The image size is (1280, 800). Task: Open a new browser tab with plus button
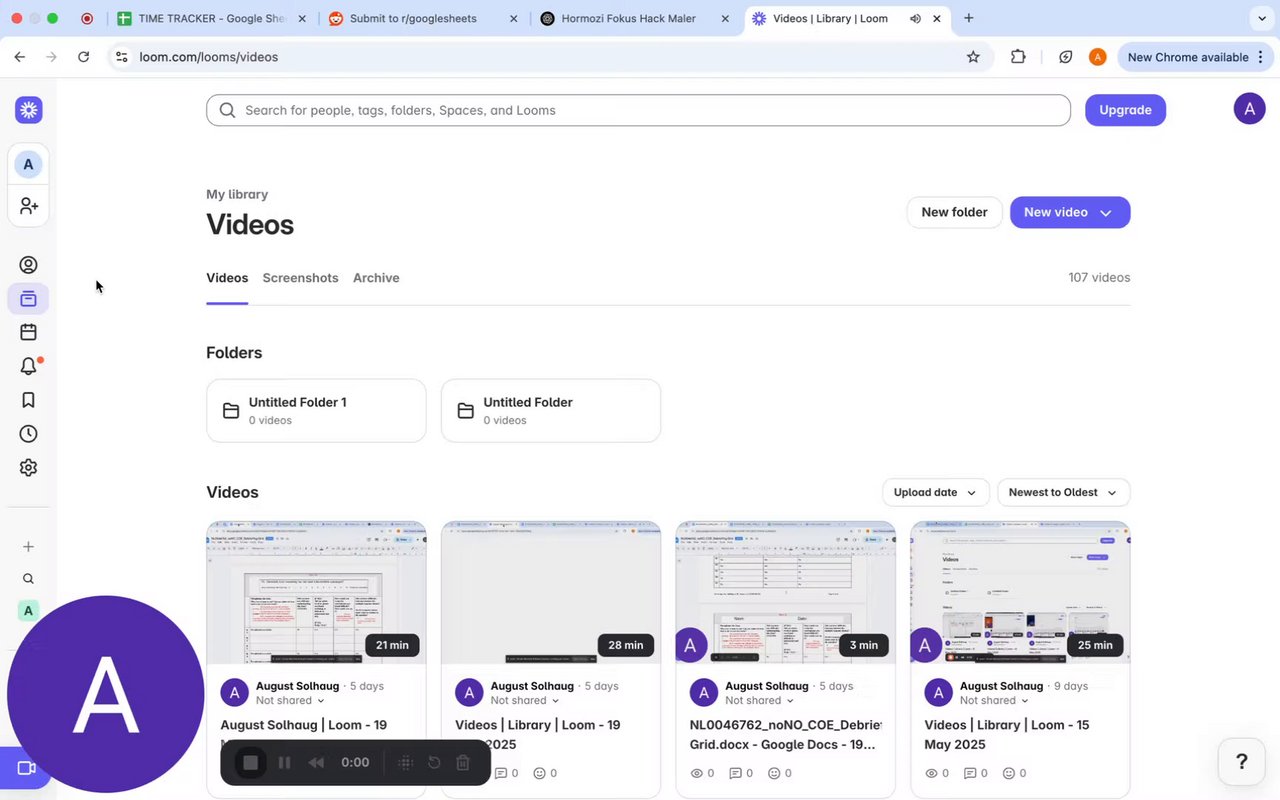click(969, 18)
